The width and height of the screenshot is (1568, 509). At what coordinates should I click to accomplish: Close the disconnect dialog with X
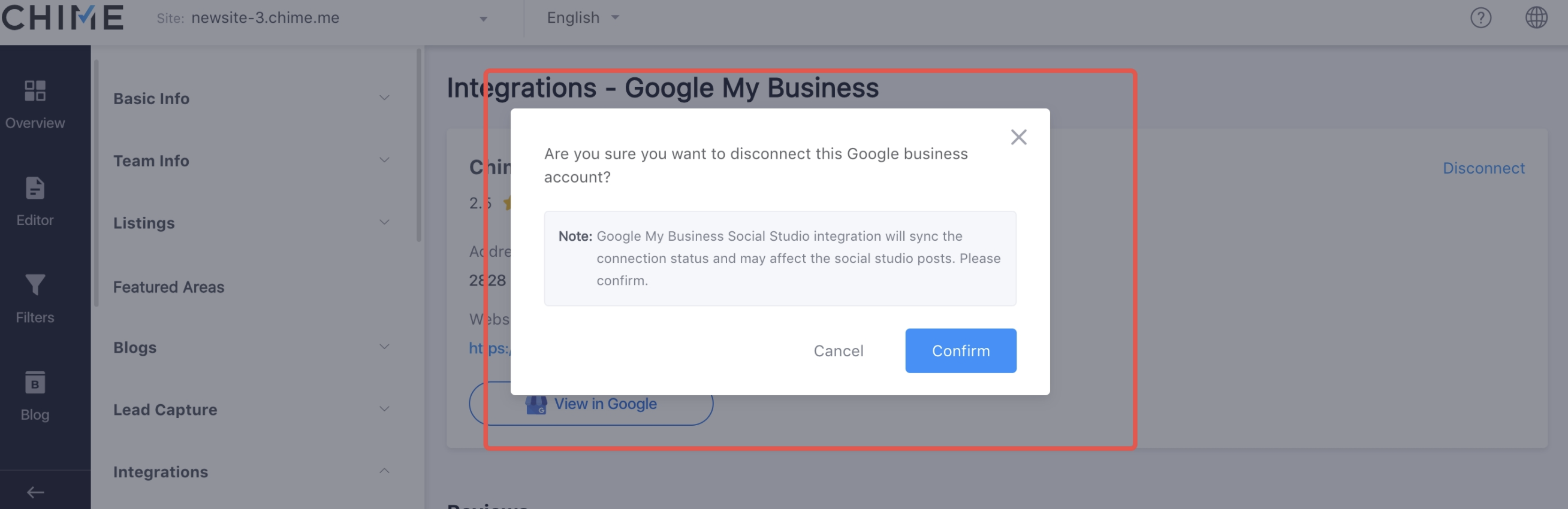[x=1018, y=137]
